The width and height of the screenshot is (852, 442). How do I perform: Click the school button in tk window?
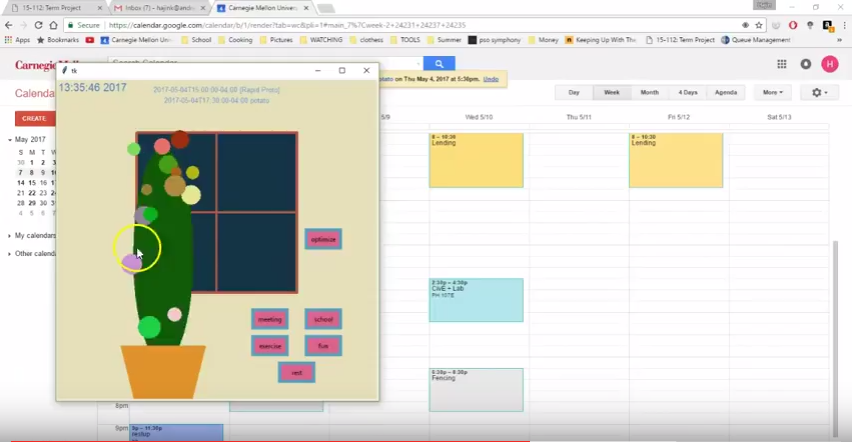(x=323, y=319)
